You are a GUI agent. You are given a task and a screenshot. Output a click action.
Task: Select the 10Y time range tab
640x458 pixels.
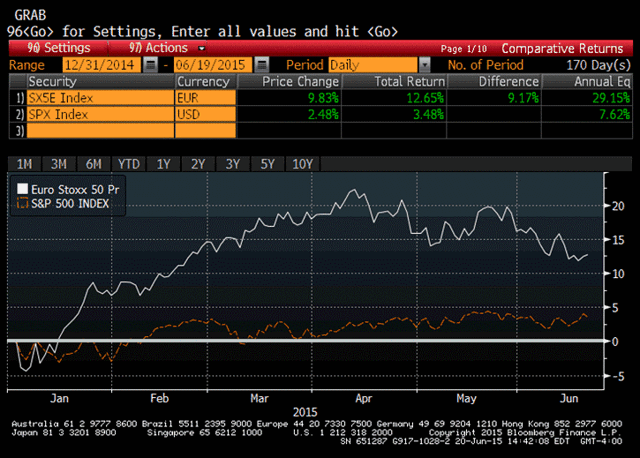click(x=302, y=164)
